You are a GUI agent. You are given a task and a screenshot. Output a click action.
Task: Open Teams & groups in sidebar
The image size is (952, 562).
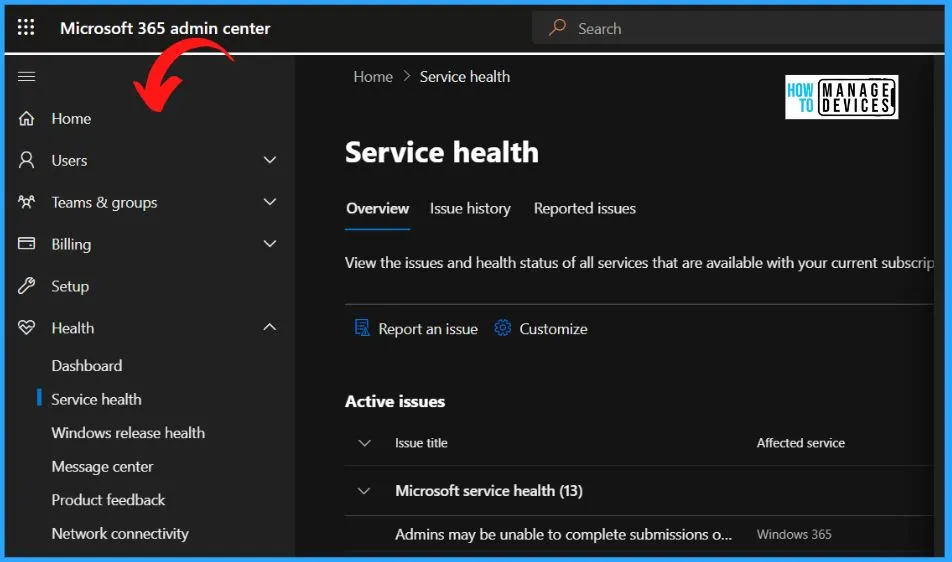coord(104,202)
